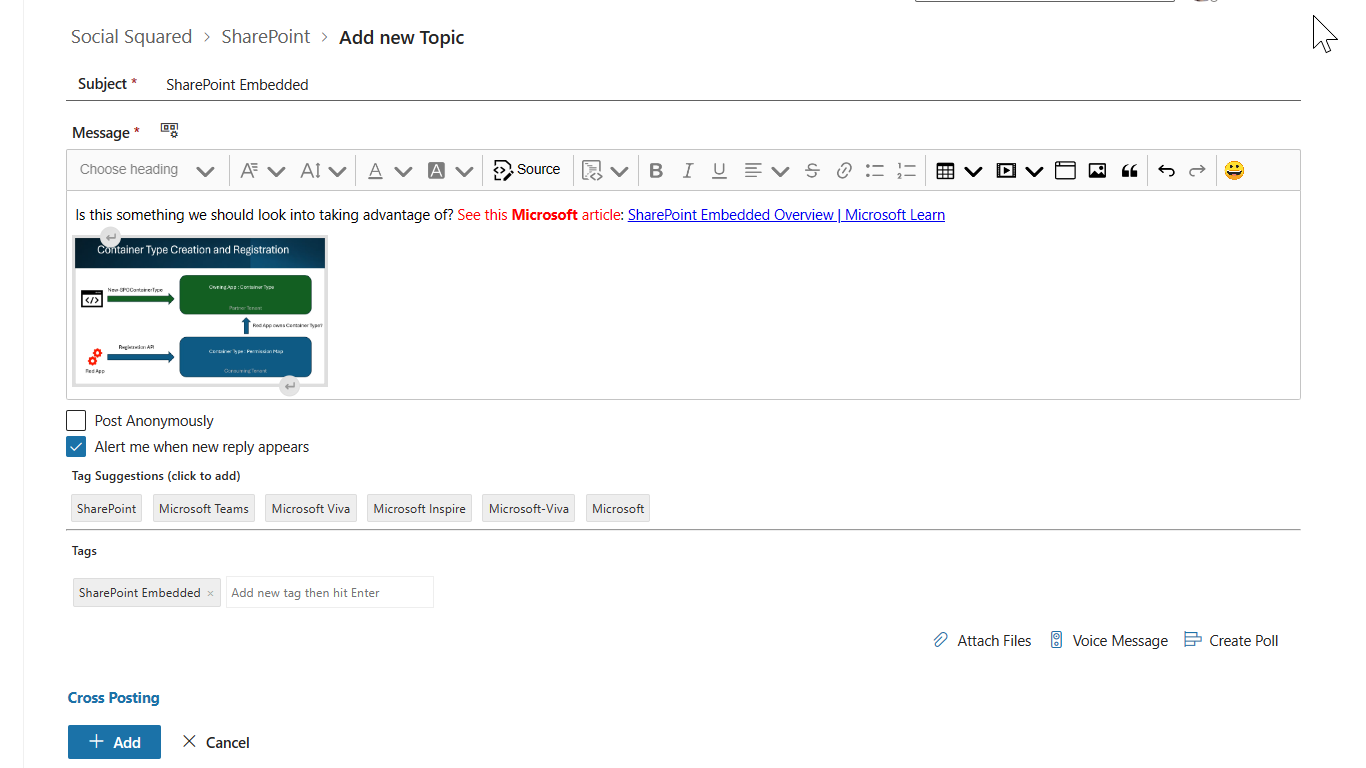1366x768 pixels.
Task: Expand the font family dropdown arrow
Action: pyautogui.click(x=276, y=171)
